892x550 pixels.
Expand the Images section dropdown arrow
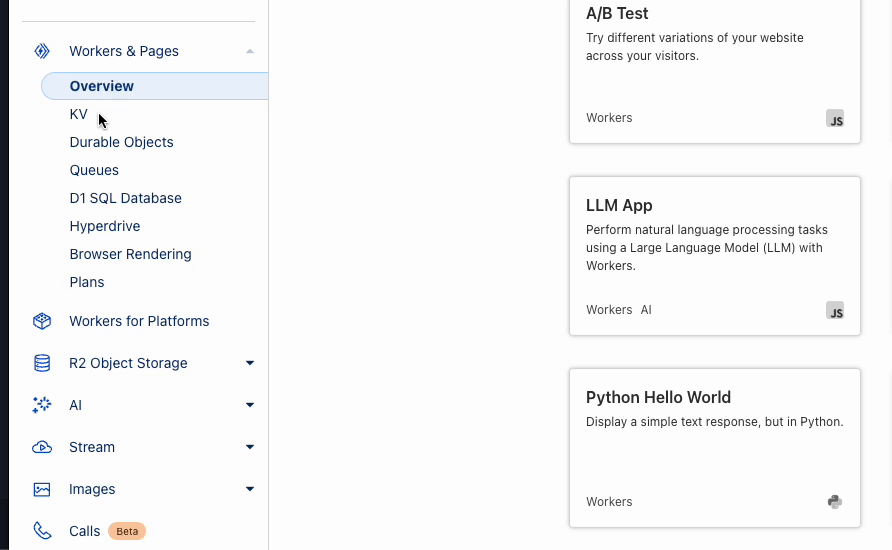point(250,489)
